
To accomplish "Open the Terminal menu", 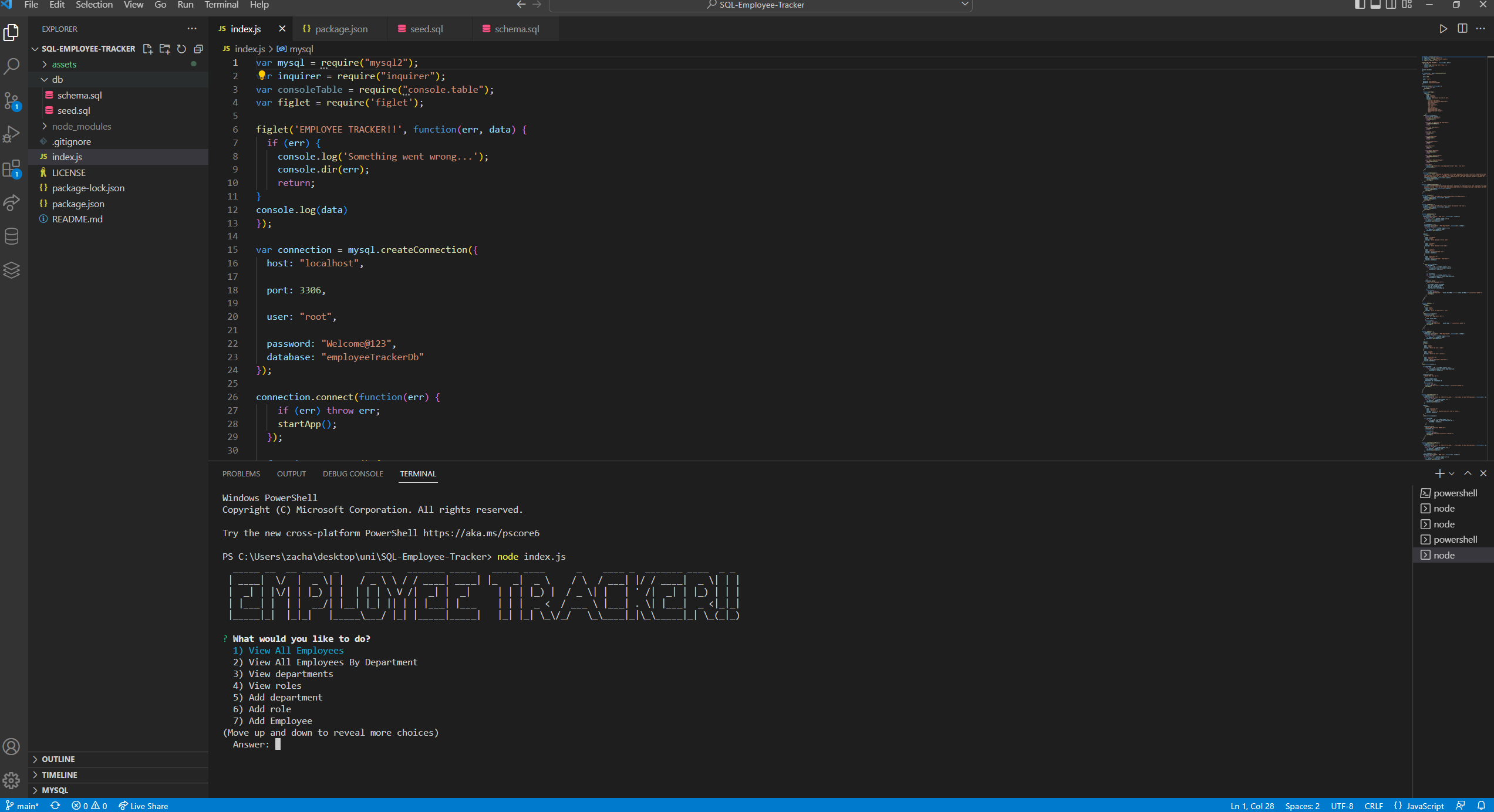I will tap(221, 5).
